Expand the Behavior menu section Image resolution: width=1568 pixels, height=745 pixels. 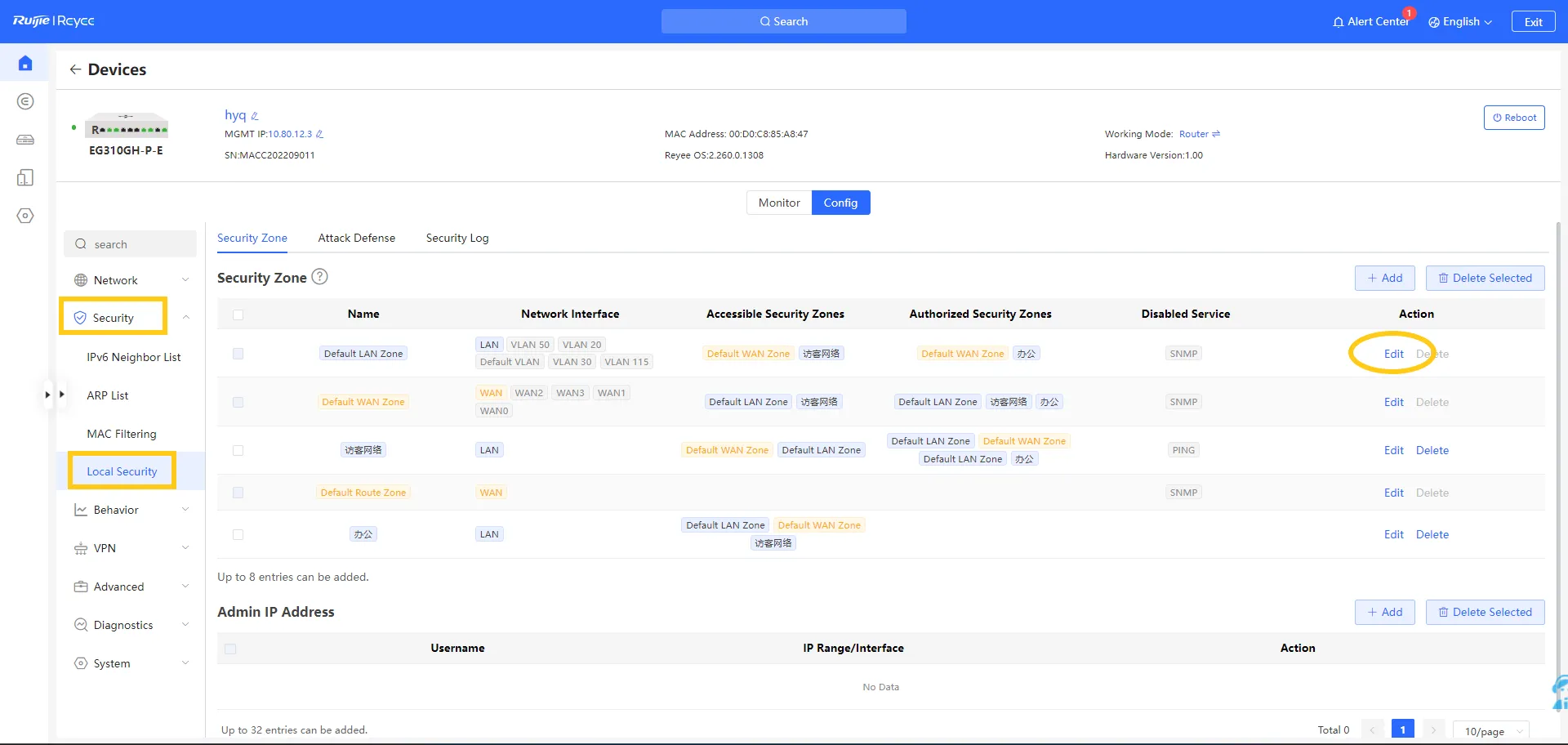click(185, 510)
